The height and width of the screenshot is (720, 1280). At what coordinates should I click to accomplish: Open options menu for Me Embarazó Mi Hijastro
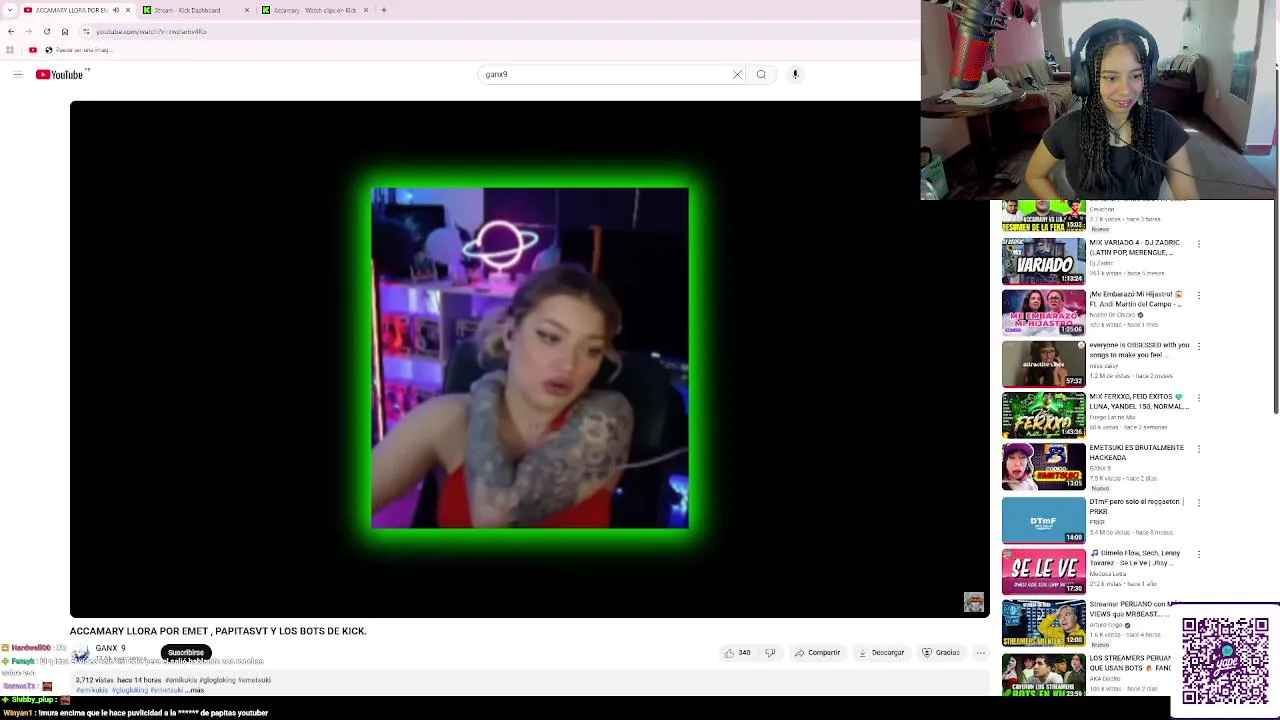[x=1199, y=296]
